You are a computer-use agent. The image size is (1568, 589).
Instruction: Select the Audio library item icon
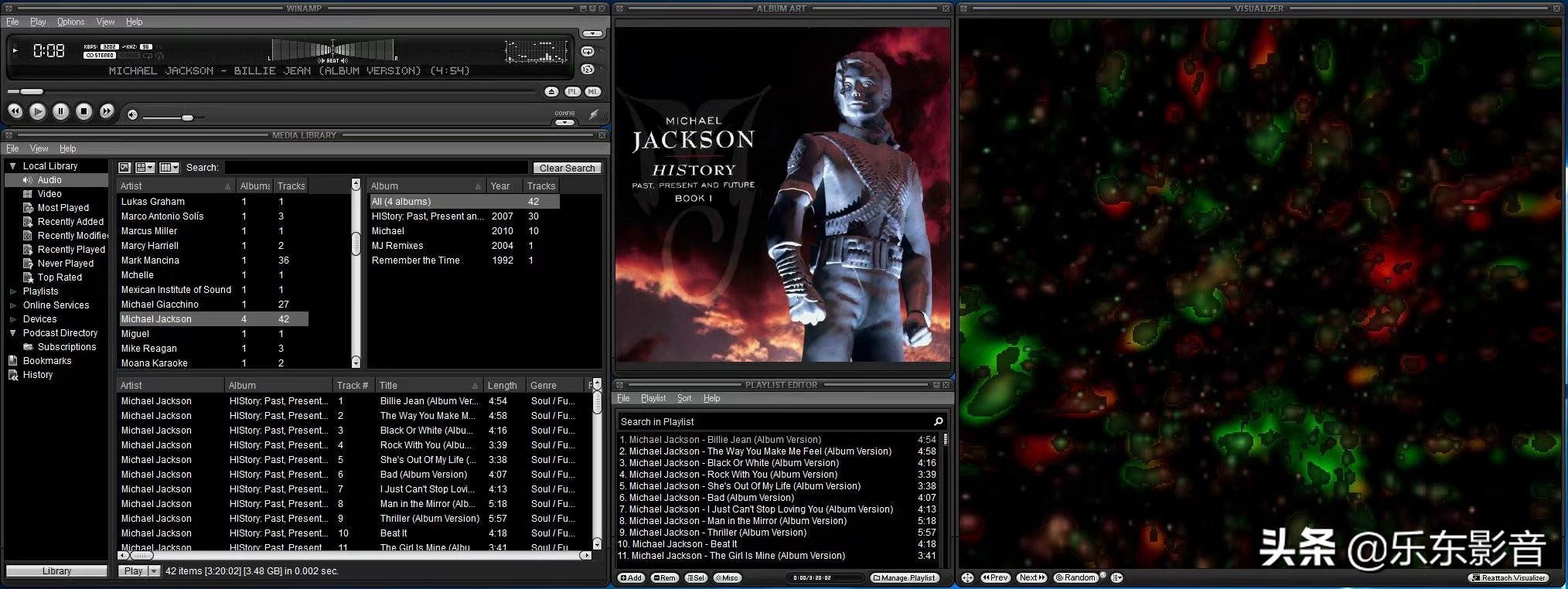[28, 180]
